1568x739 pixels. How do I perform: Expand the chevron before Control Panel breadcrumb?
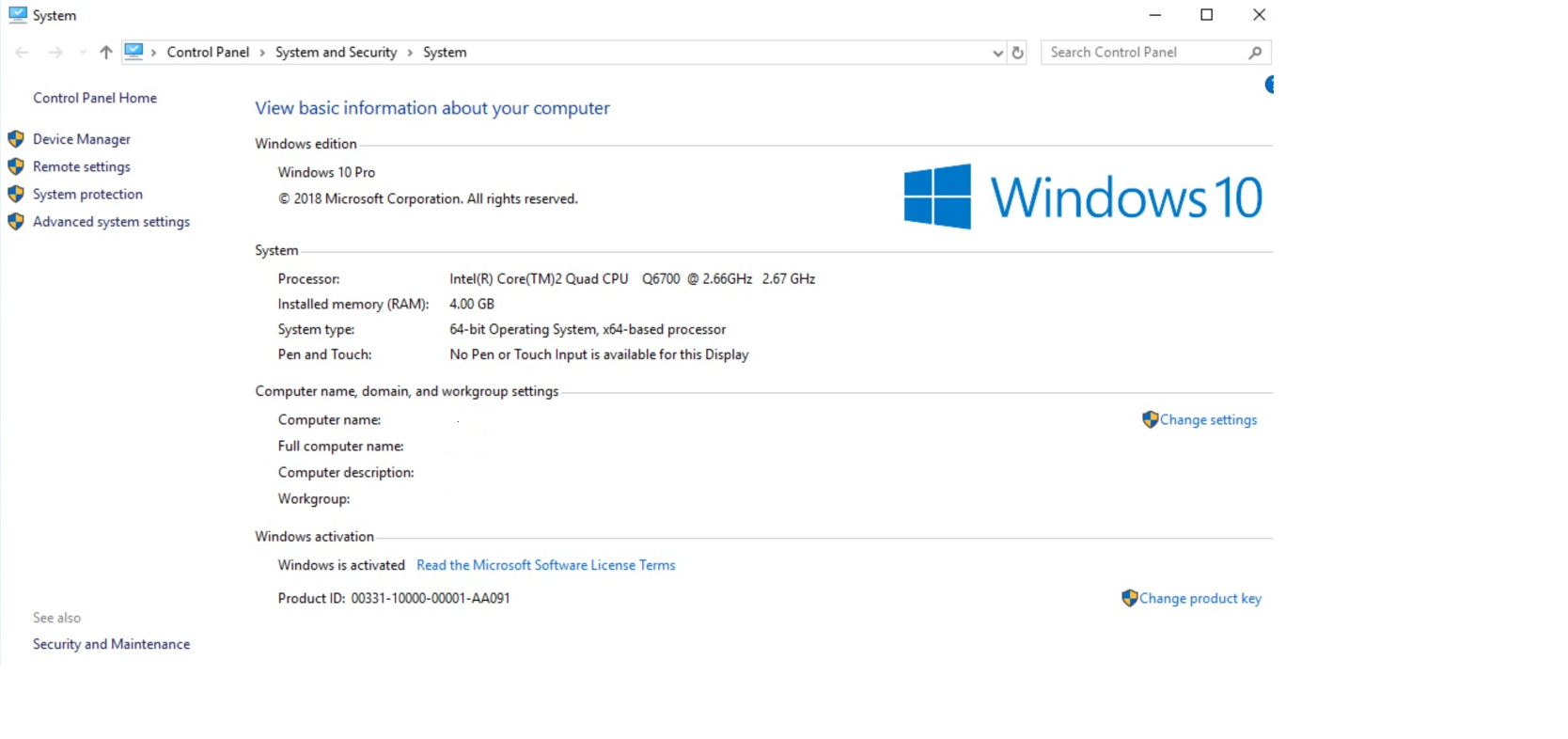[154, 53]
